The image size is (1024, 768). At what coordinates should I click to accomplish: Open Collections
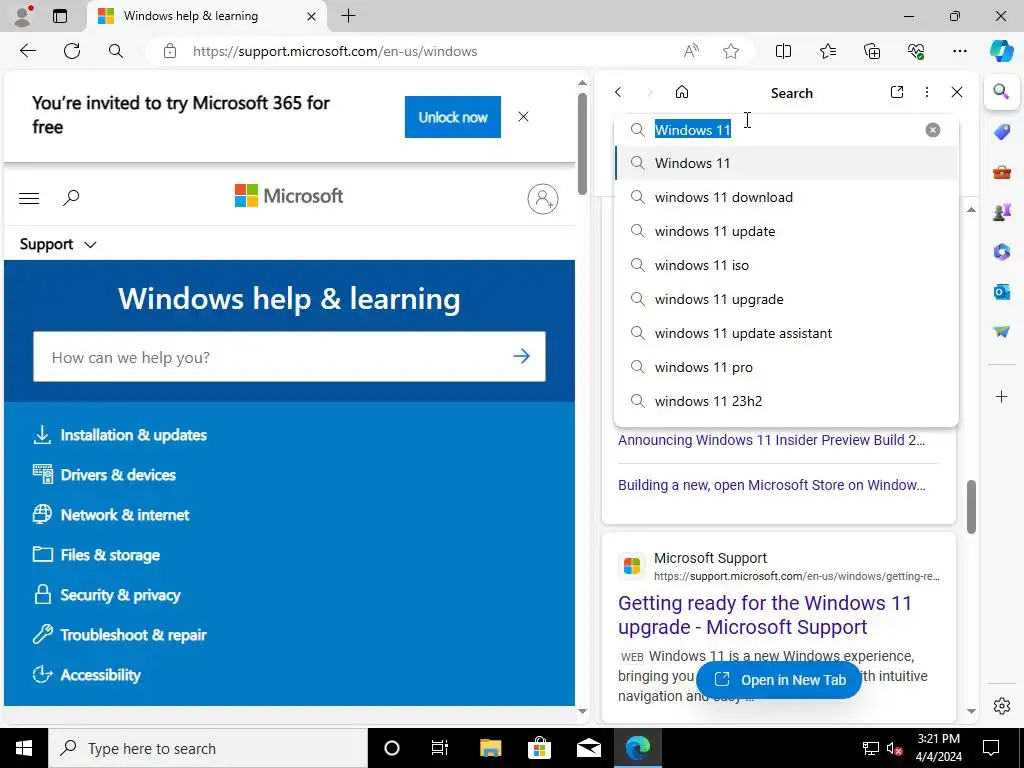[x=872, y=51]
